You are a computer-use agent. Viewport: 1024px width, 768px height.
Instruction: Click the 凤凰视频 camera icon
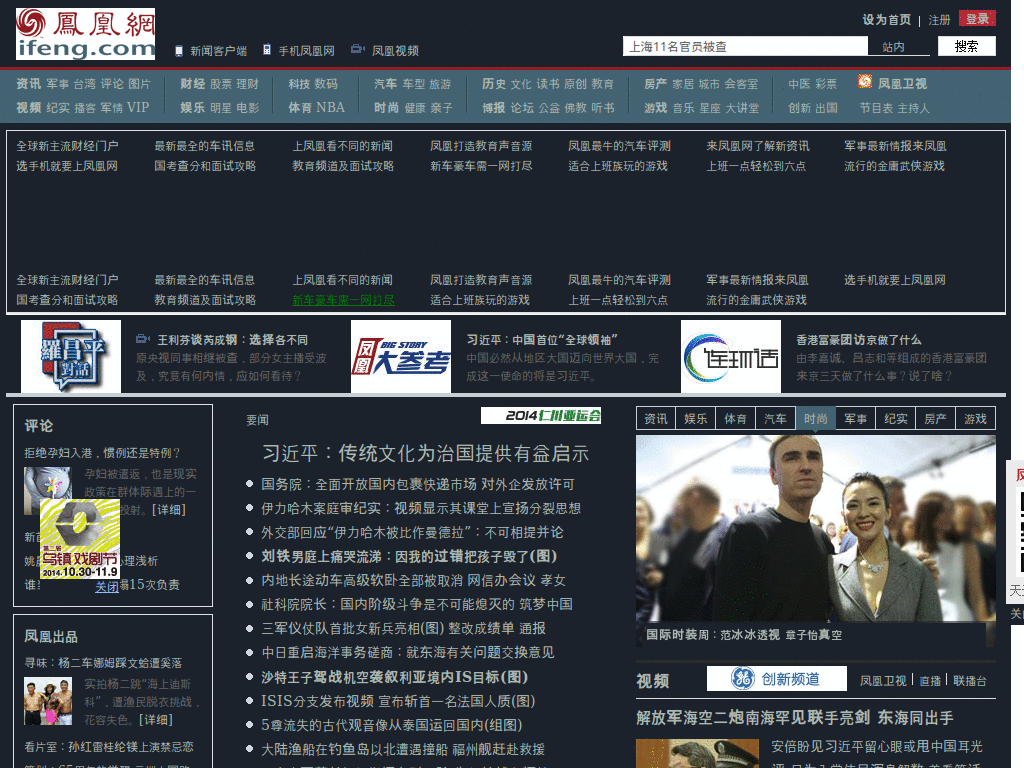point(355,48)
